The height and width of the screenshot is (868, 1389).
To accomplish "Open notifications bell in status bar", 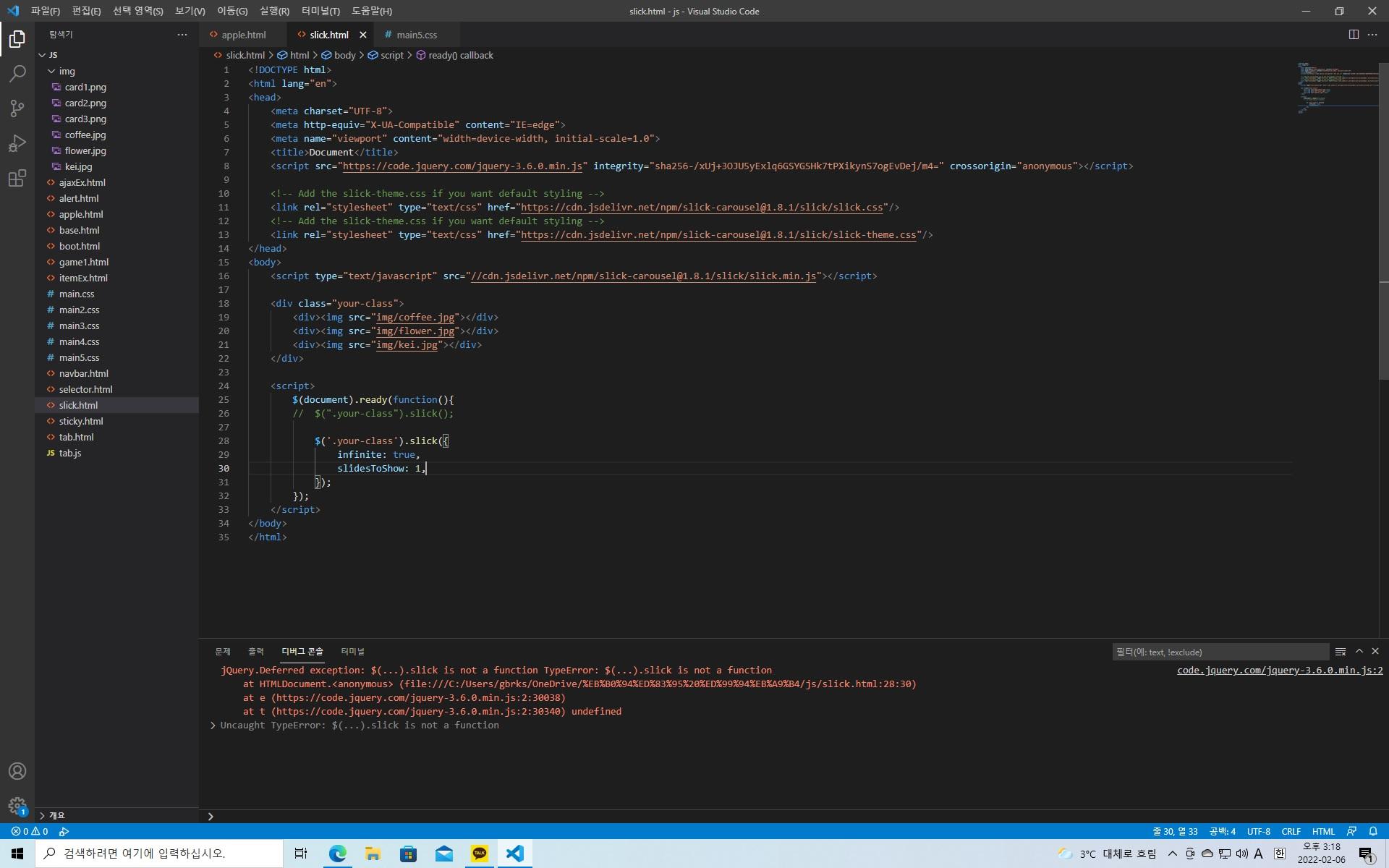I will click(x=1373, y=832).
